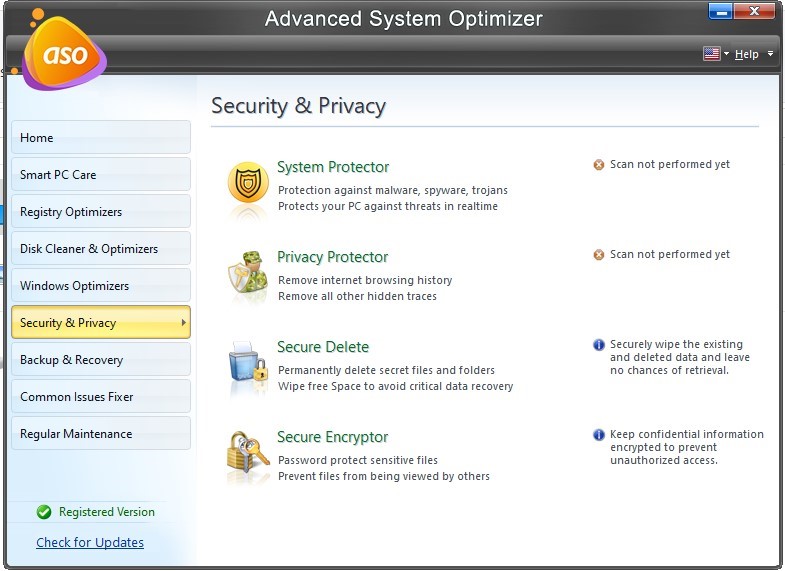Close the Advanced System Optimizer window
This screenshot has width=785, height=571.
tap(754, 11)
